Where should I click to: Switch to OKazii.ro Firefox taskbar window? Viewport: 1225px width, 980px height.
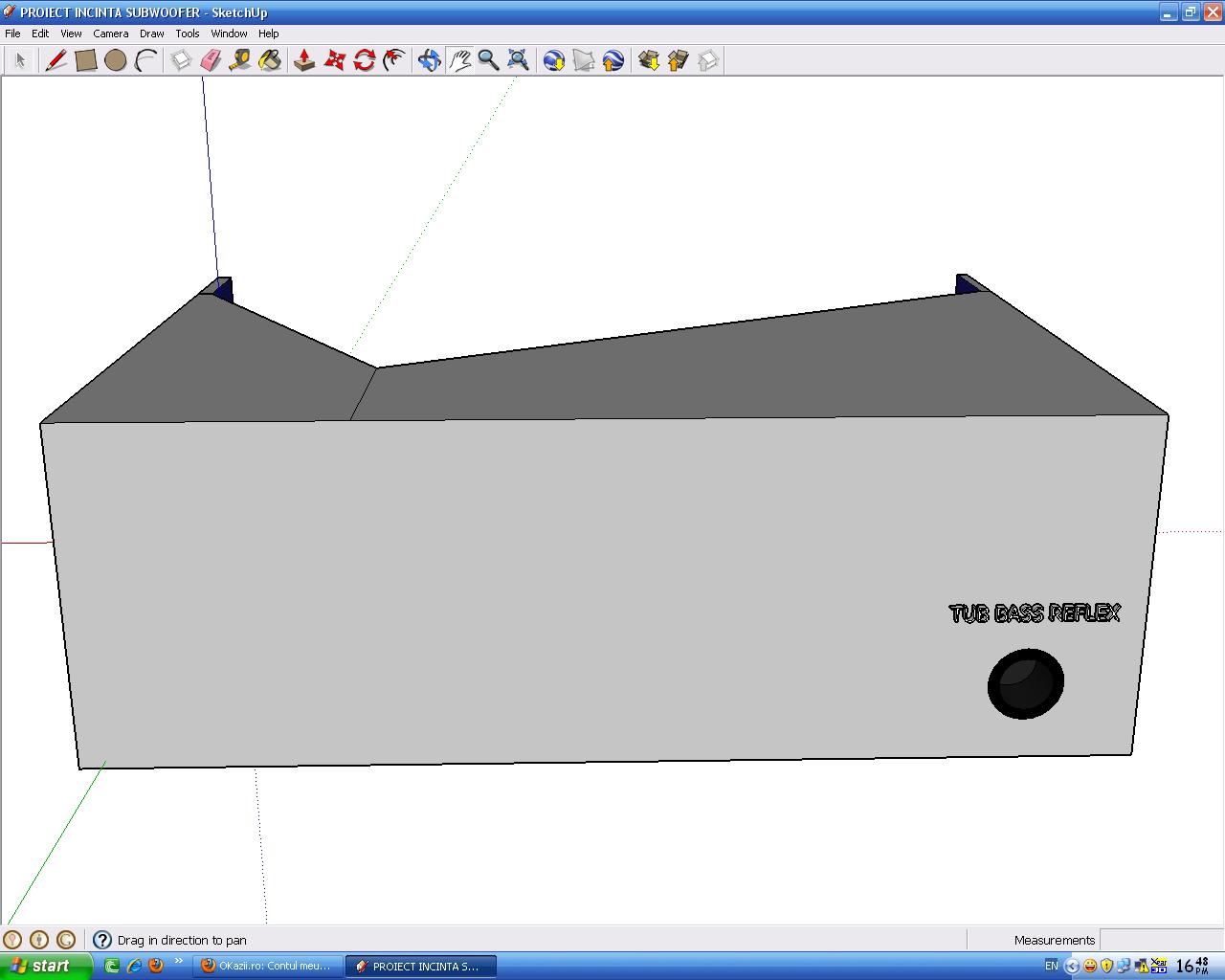pos(267,966)
